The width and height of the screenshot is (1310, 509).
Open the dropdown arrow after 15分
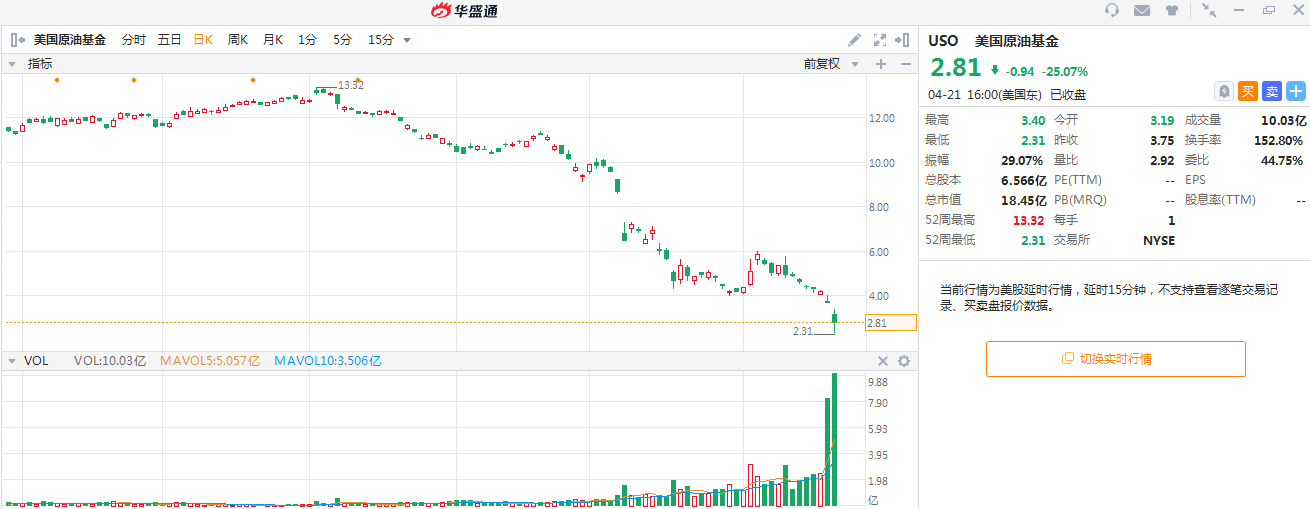click(x=406, y=41)
